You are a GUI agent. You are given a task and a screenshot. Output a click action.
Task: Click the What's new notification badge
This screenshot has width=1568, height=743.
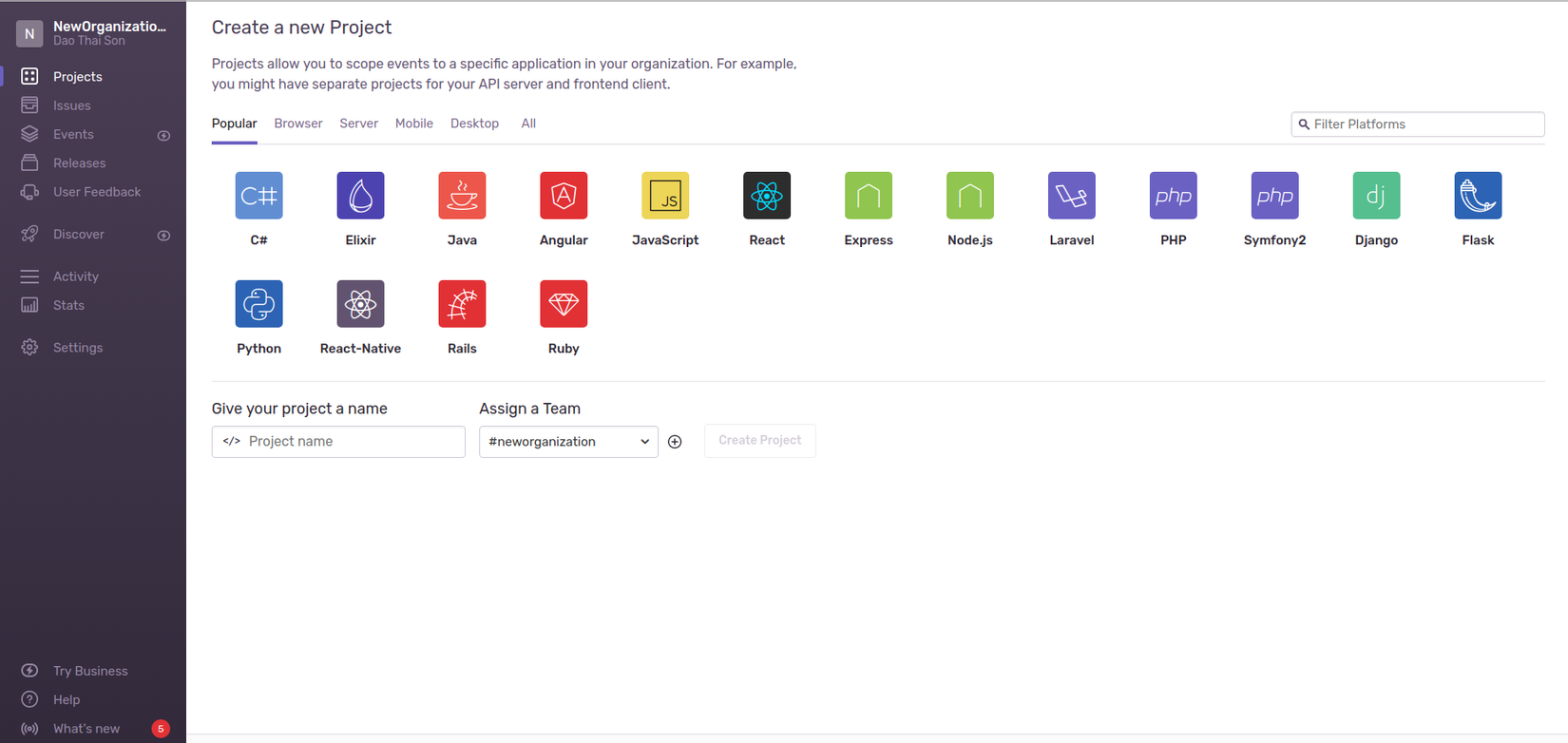(161, 729)
